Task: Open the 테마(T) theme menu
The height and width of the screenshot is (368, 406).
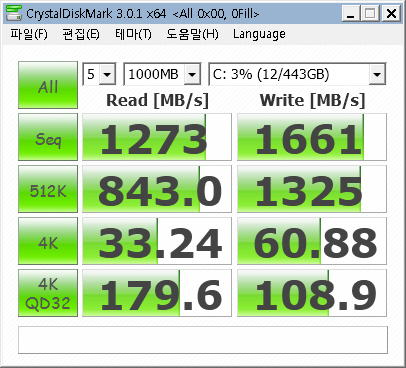Action: 133,34
